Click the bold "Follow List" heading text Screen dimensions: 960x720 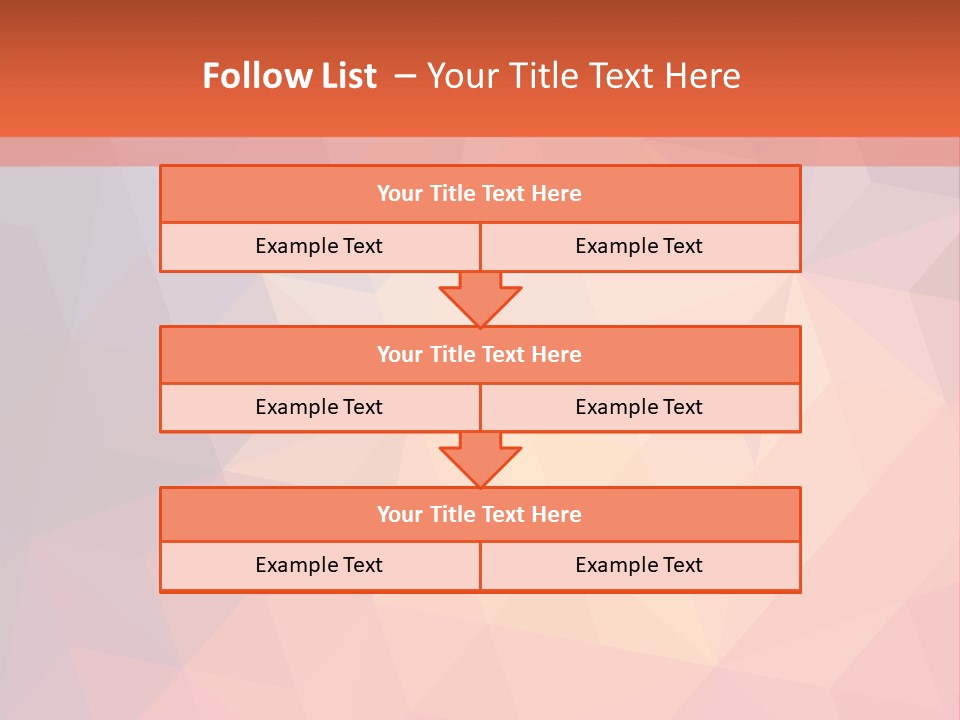coord(290,76)
